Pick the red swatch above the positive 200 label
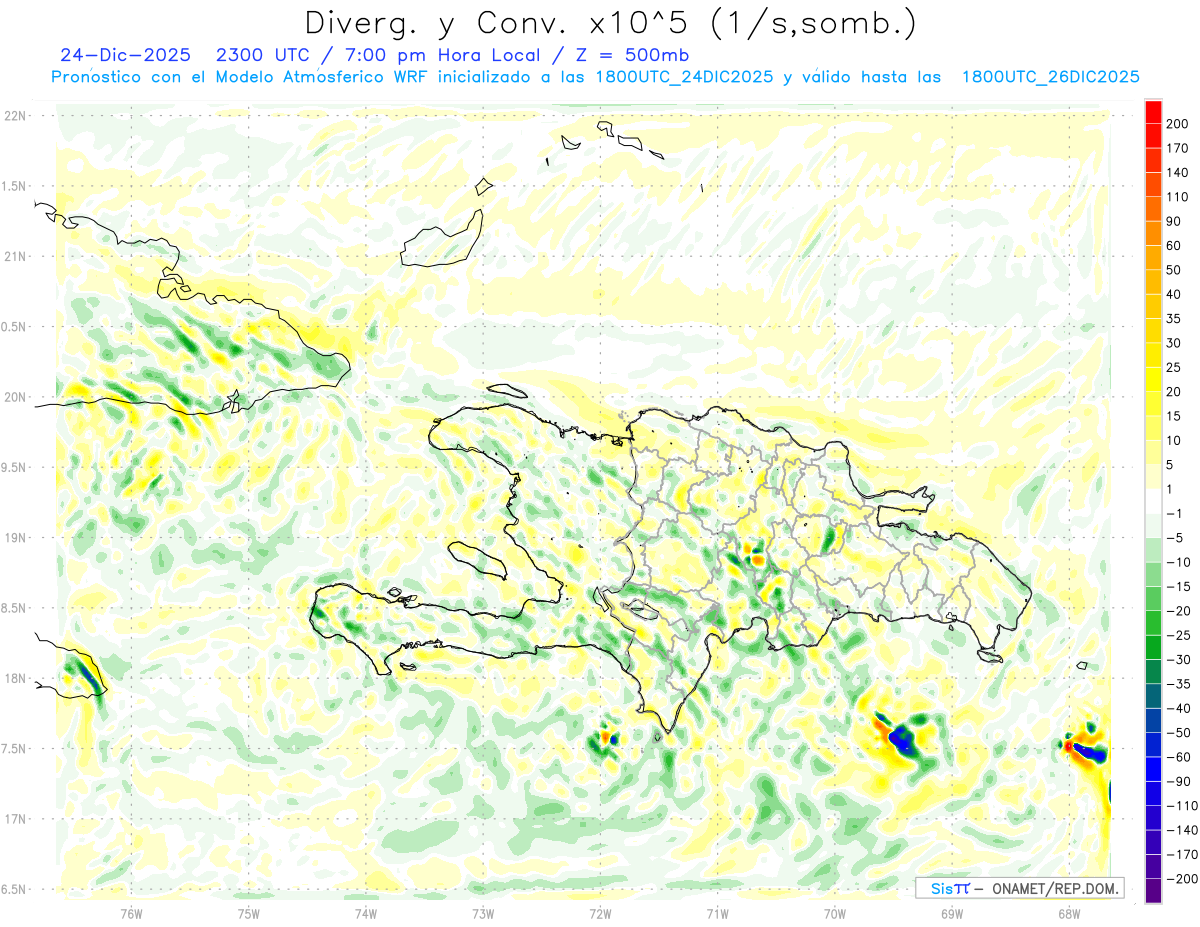The image size is (1200, 927). pos(1153,112)
